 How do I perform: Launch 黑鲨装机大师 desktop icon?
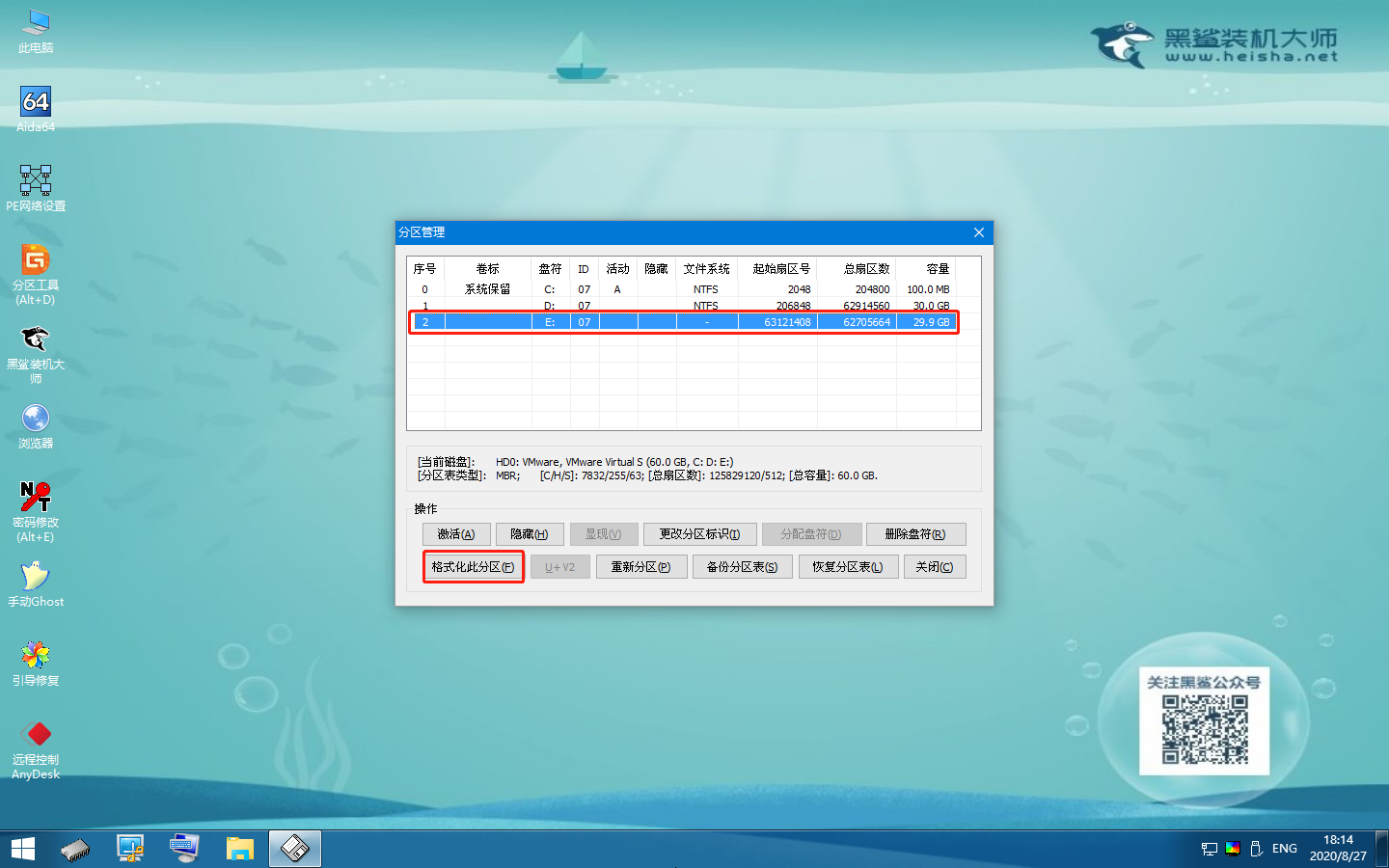(x=36, y=354)
